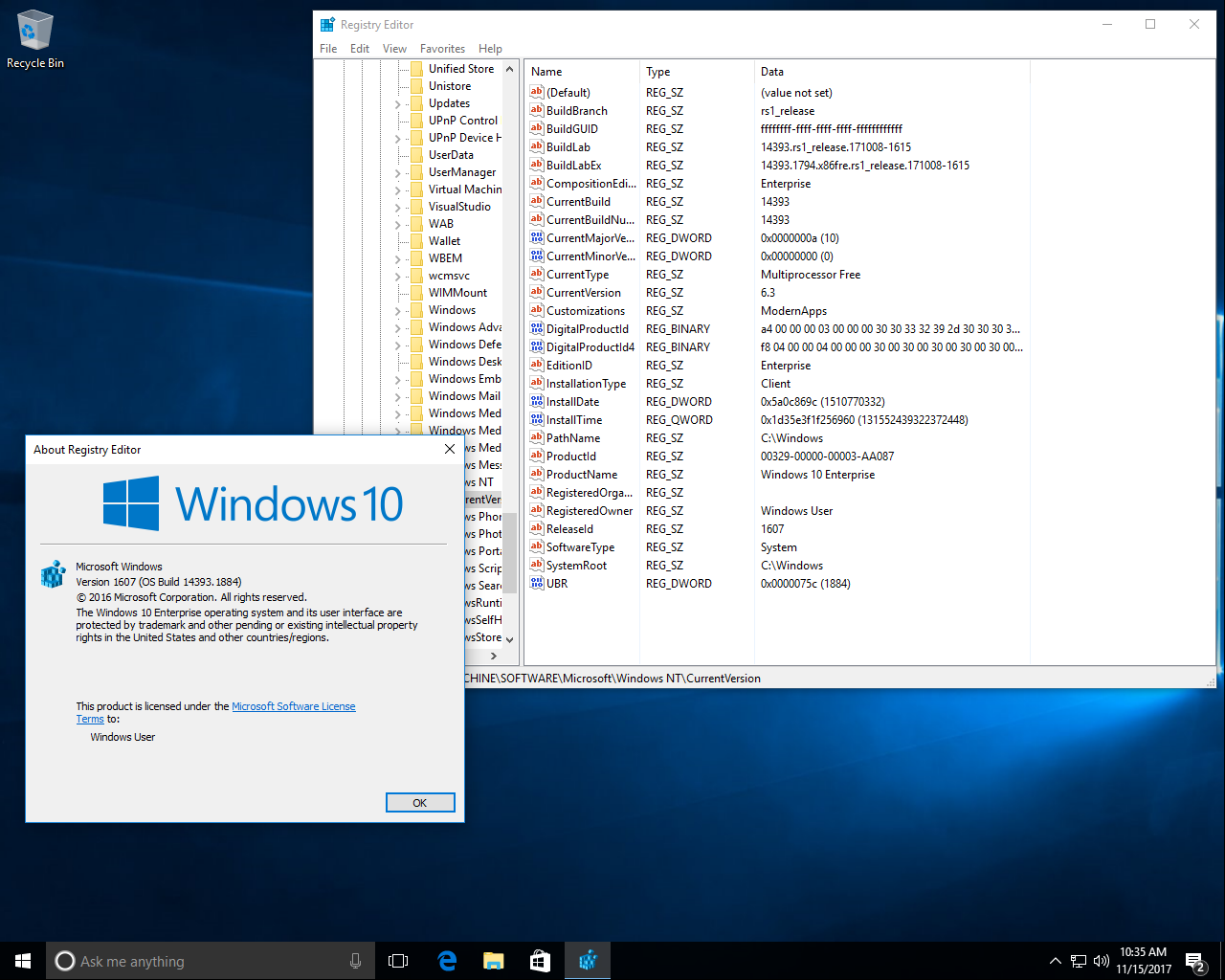Select the WBEM folder icon in tree
This screenshot has width=1225, height=980.
416,258
